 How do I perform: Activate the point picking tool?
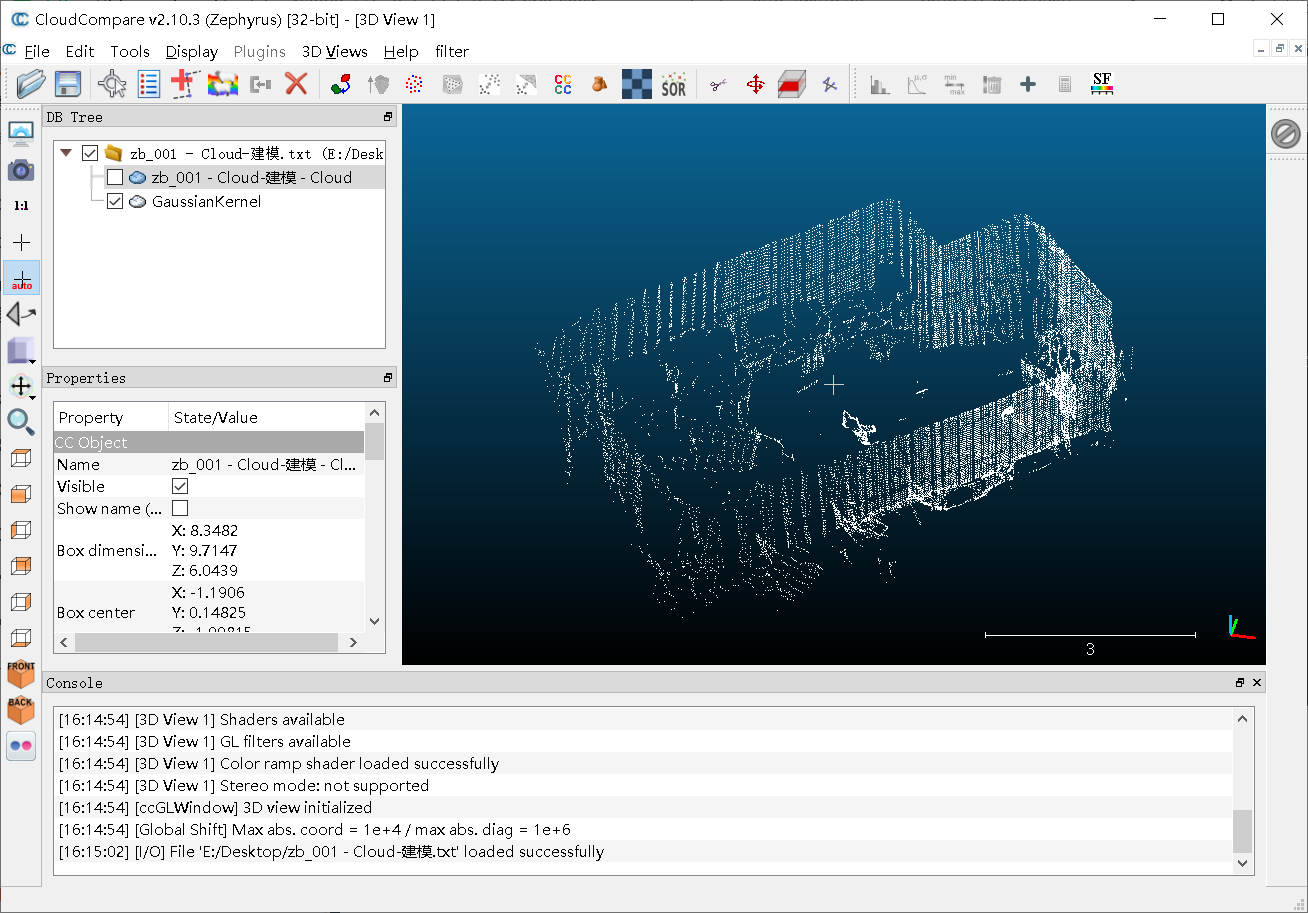[x=112, y=84]
